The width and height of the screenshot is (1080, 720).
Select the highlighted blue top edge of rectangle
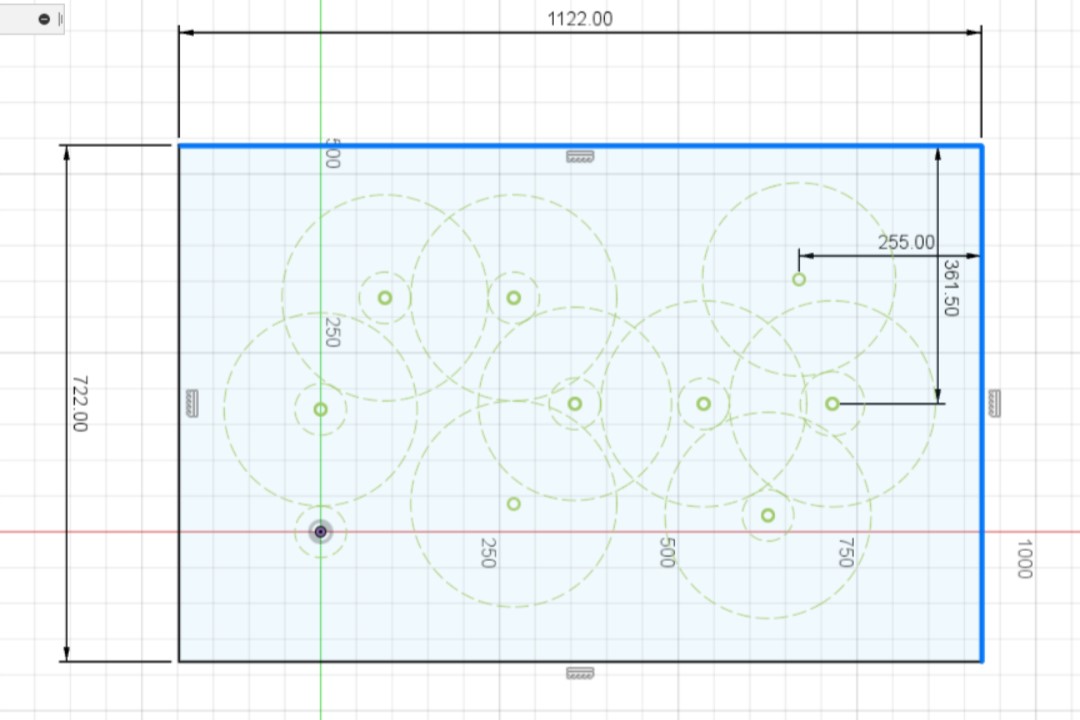(x=580, y=146)
